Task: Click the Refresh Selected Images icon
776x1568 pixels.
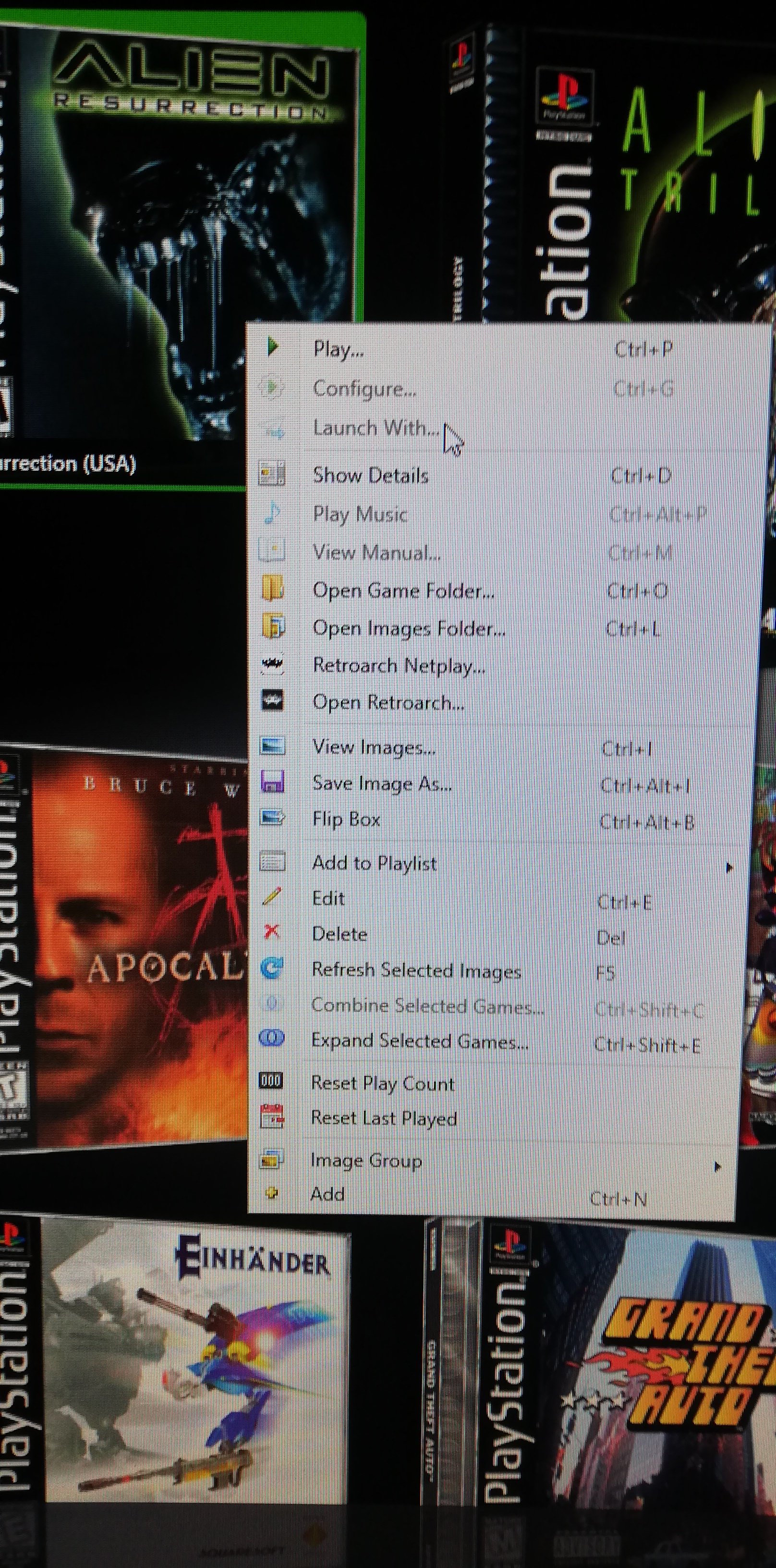Action: point(271,968)
